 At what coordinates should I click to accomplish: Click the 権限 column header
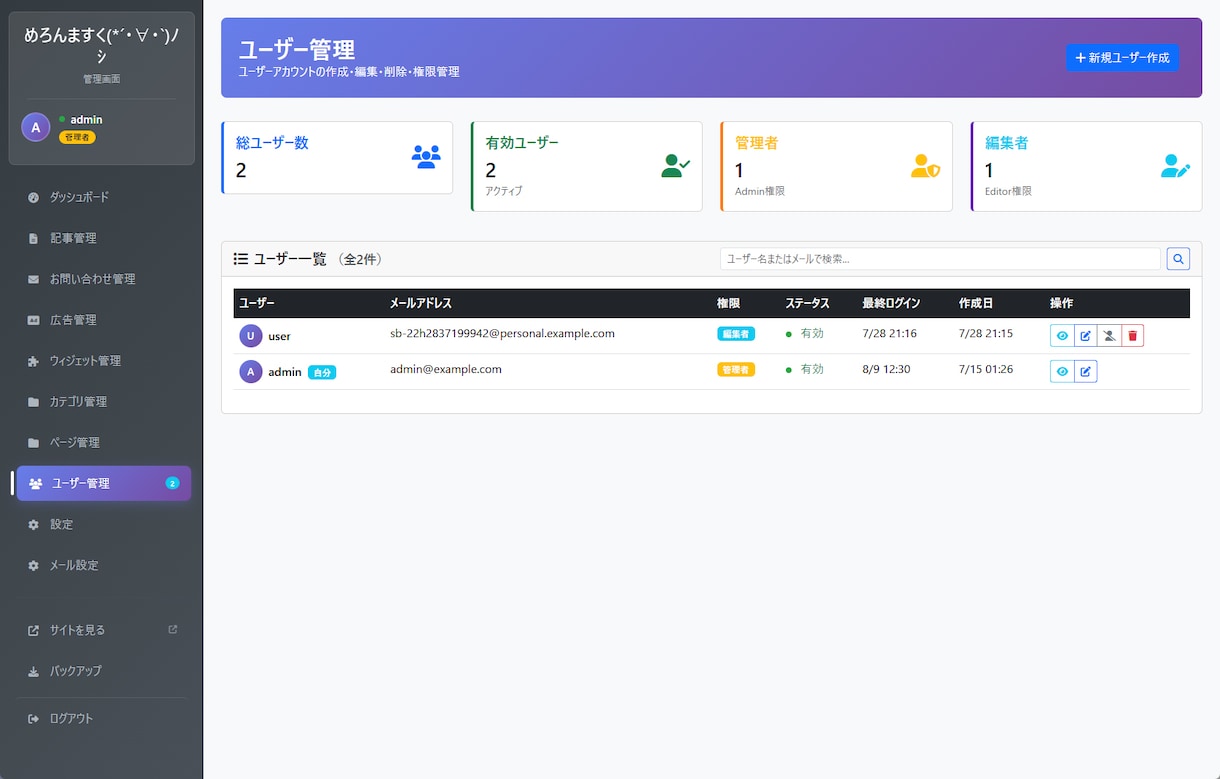[728, 303]
